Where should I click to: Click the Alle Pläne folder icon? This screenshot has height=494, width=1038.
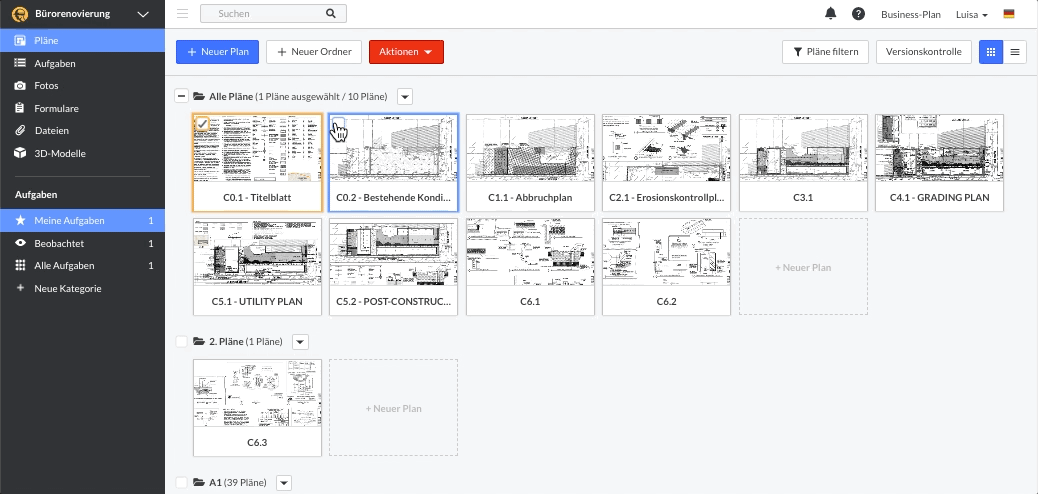199,97
